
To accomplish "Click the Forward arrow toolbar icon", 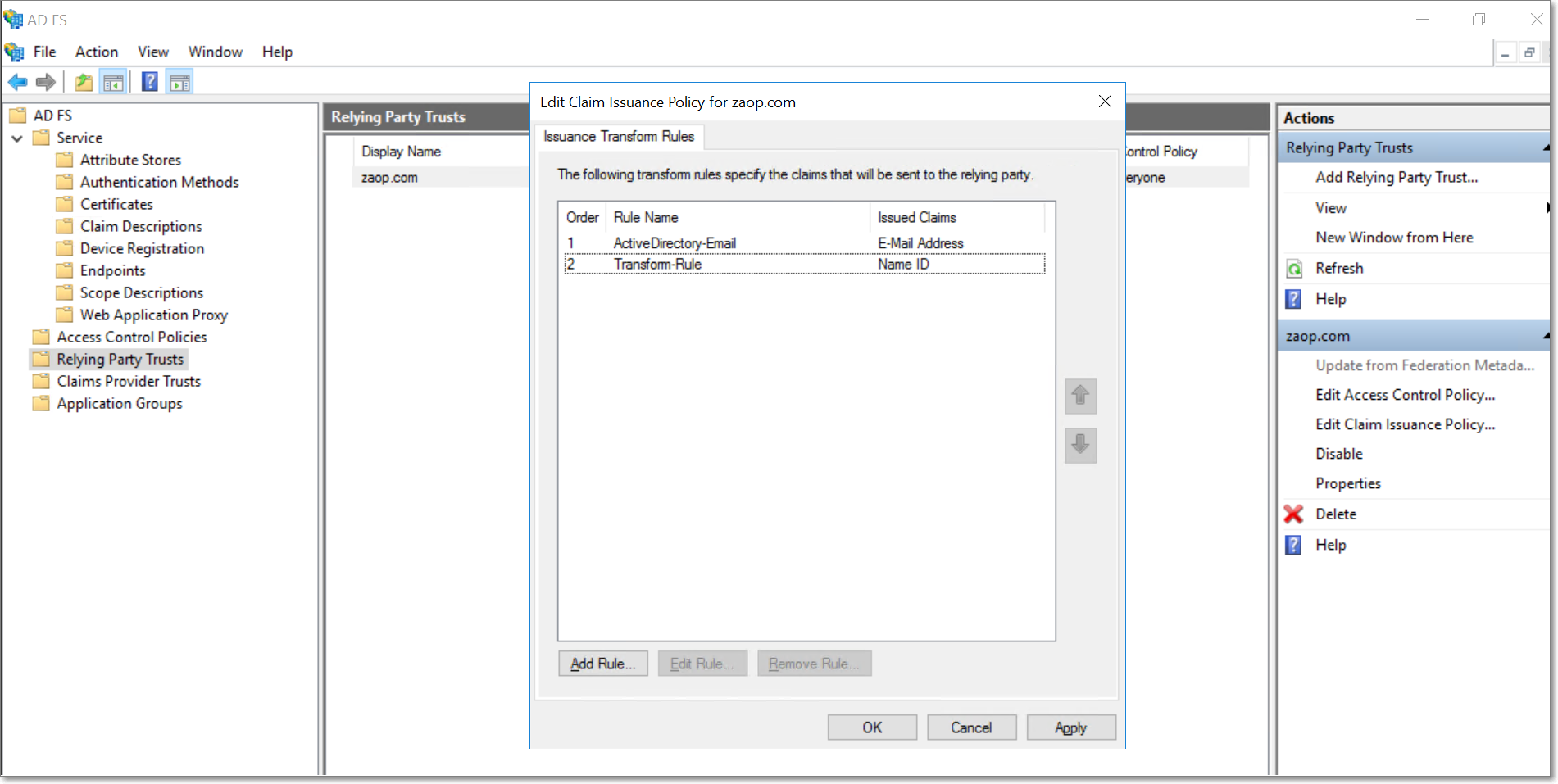I will [46, 82].
